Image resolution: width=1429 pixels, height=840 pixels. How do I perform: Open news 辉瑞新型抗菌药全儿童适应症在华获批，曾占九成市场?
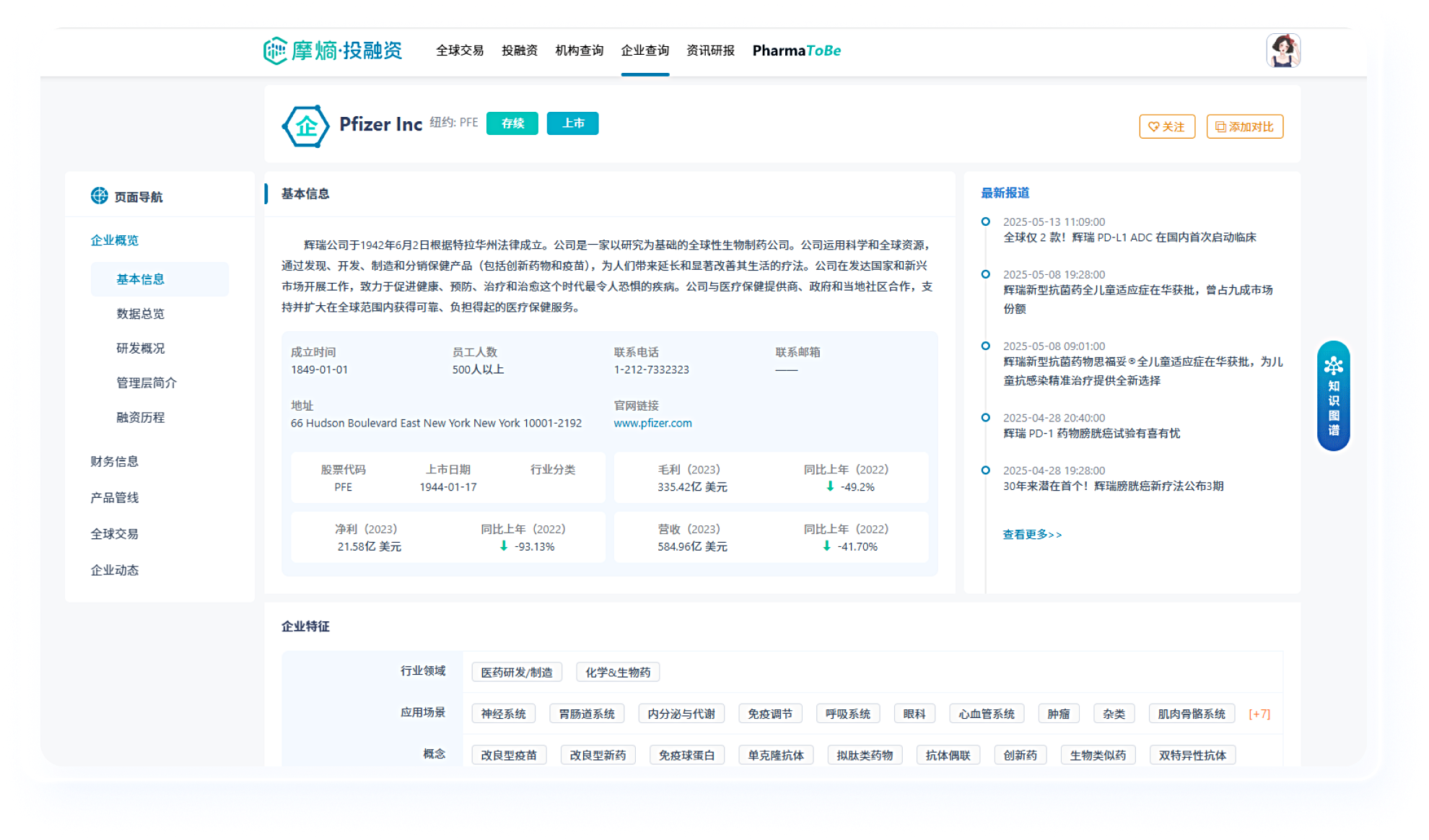(1138, 299)
